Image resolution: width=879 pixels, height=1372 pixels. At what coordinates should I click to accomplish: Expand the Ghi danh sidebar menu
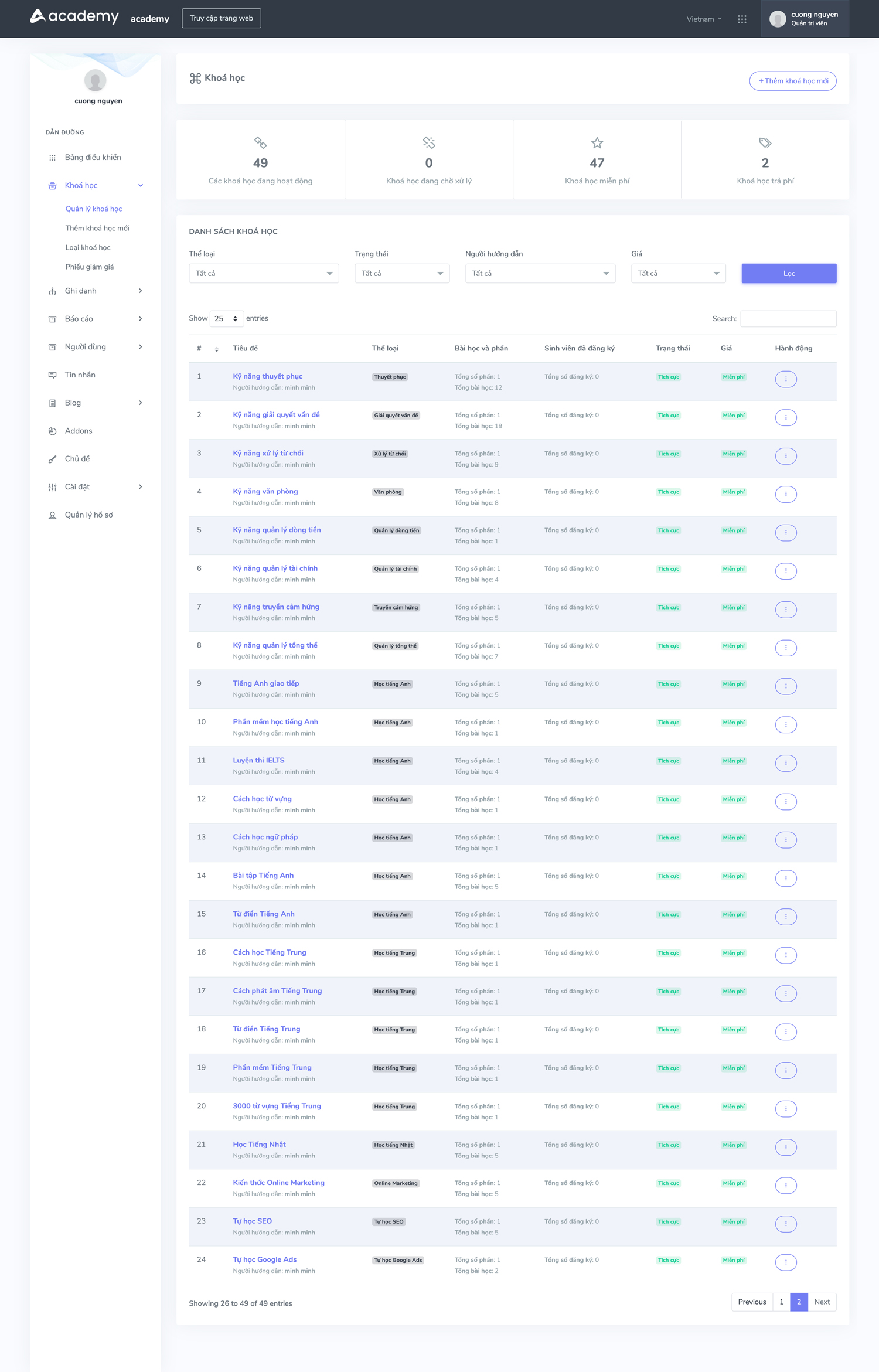(x=96, y=291)
